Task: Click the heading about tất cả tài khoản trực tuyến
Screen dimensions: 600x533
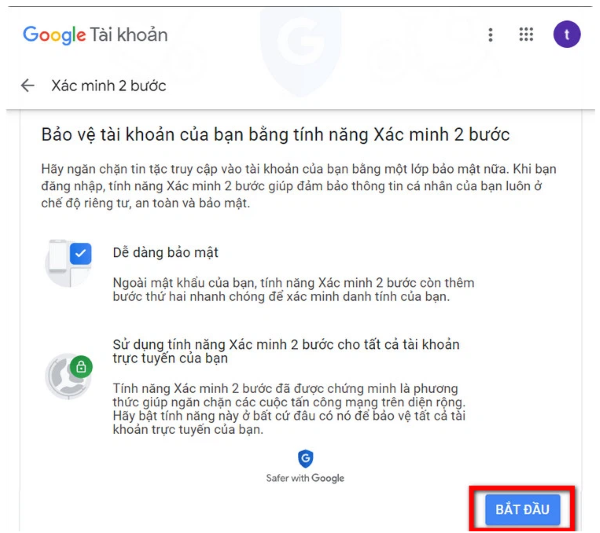Action: coord(286,351)
